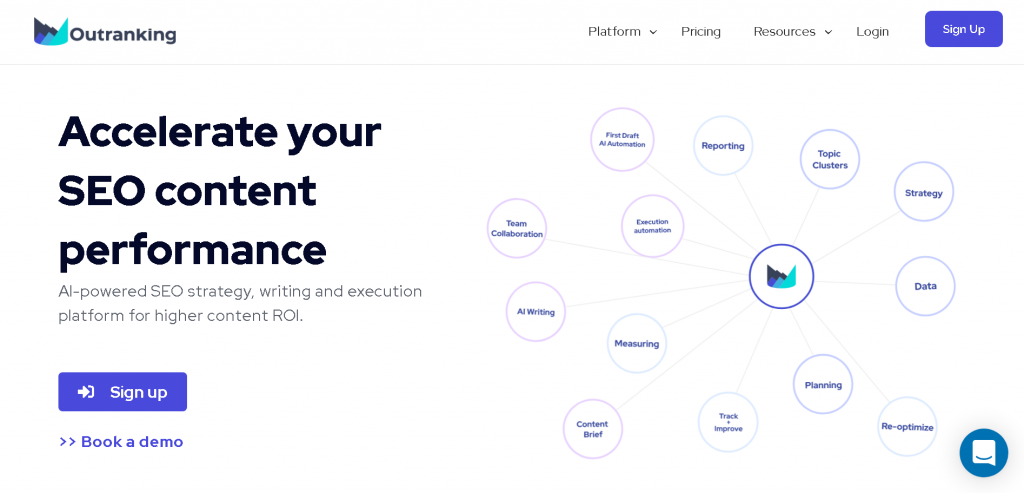Select the Data feature bubble

(925, 286)
